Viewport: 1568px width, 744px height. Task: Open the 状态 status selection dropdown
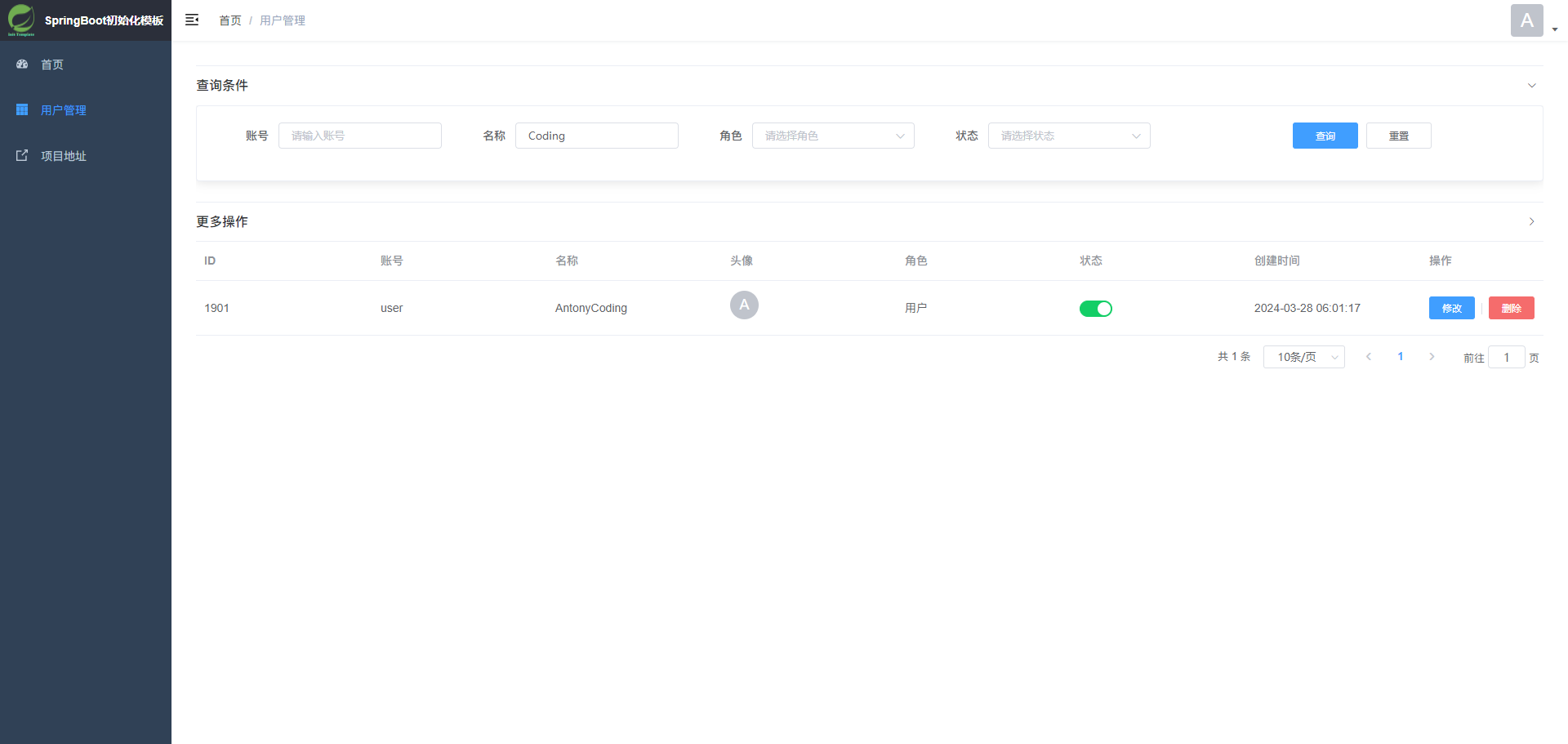[x=1069, y=136]
